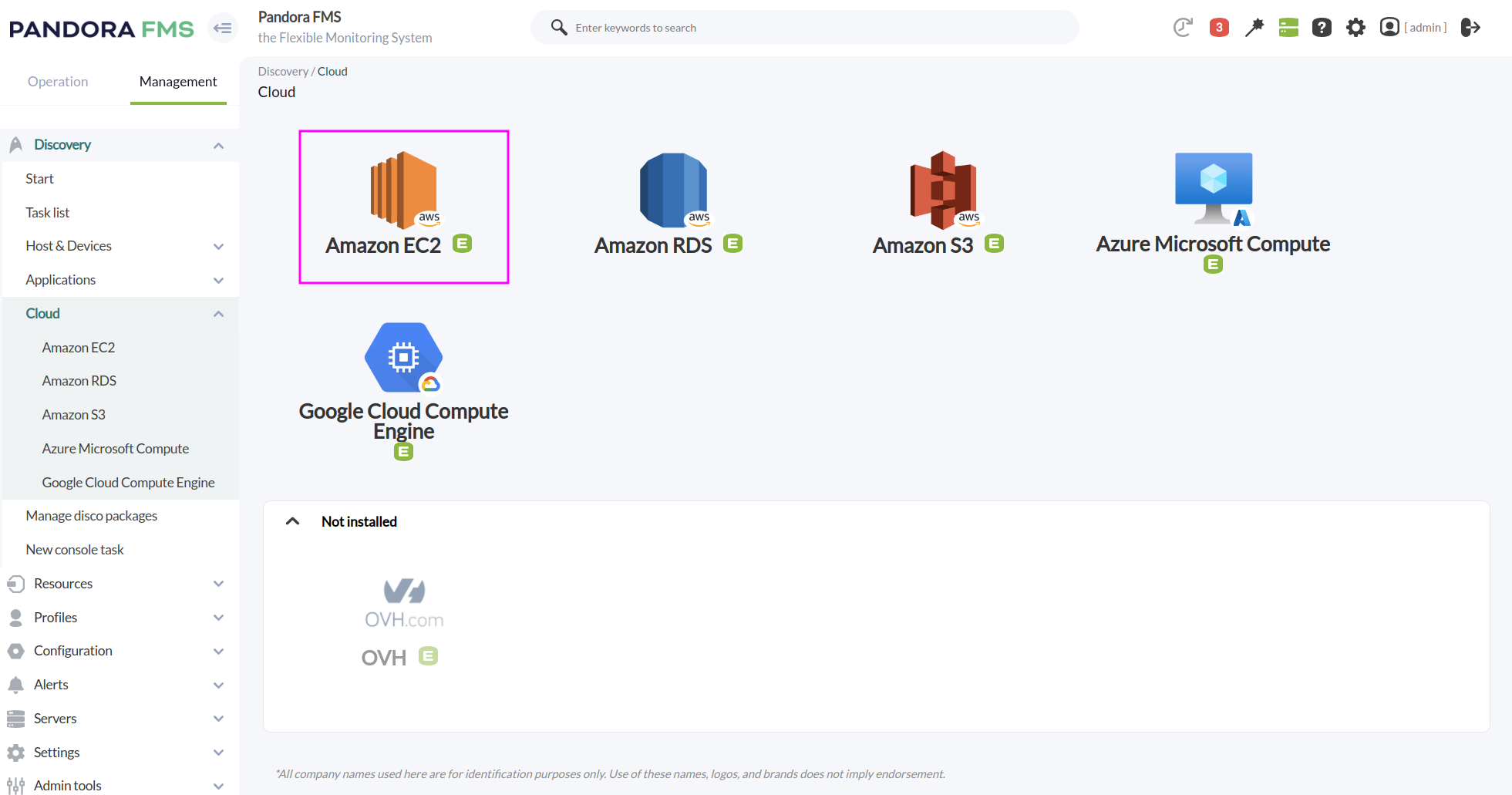Image resolution: width=1512 pixels, height=795 pixels.
Task: Select Task list in the Discovery menu
Action: [x=47, y=212]
